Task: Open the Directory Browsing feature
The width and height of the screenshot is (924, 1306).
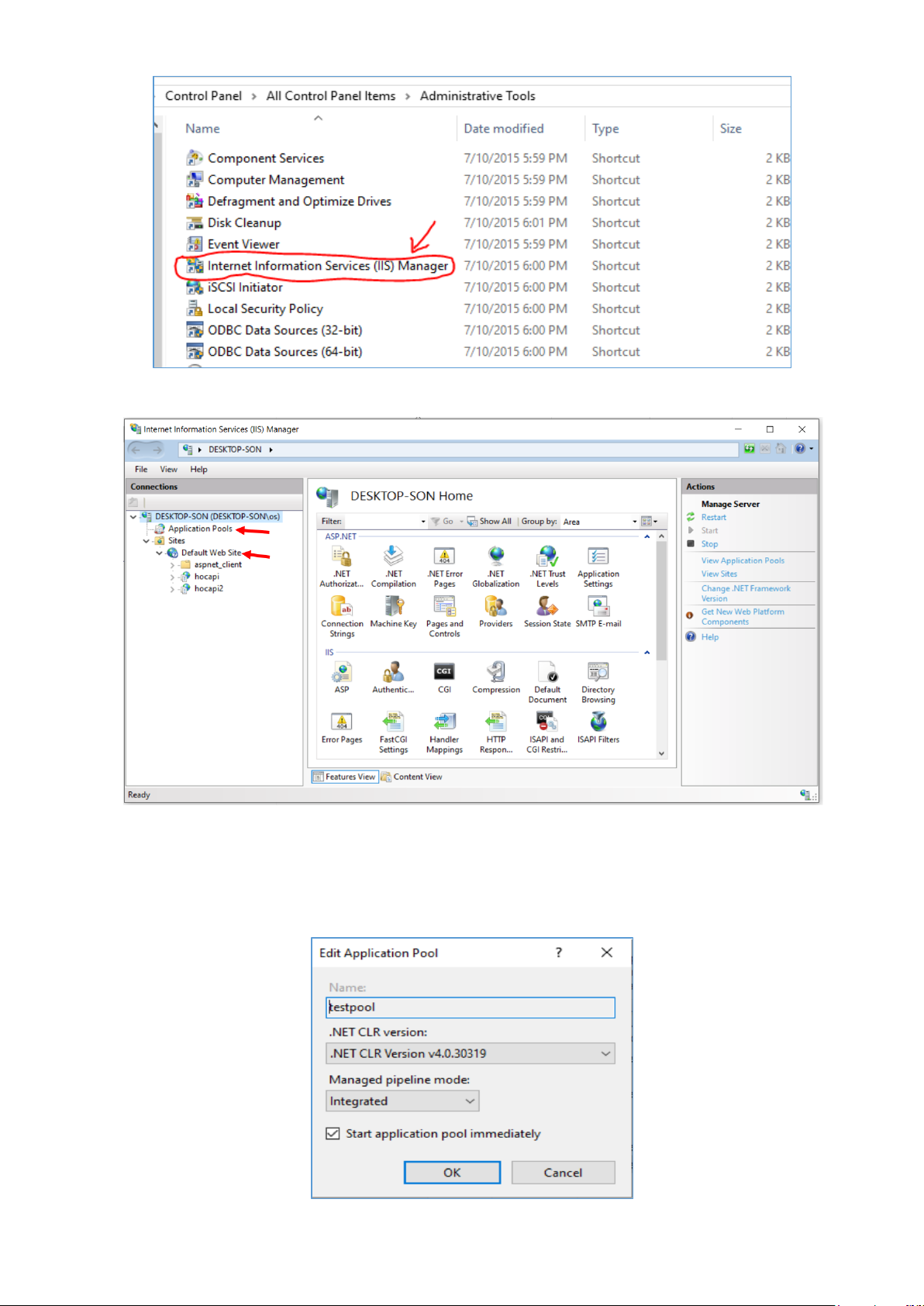Action: pyautogui.click(x=598, y=672)
